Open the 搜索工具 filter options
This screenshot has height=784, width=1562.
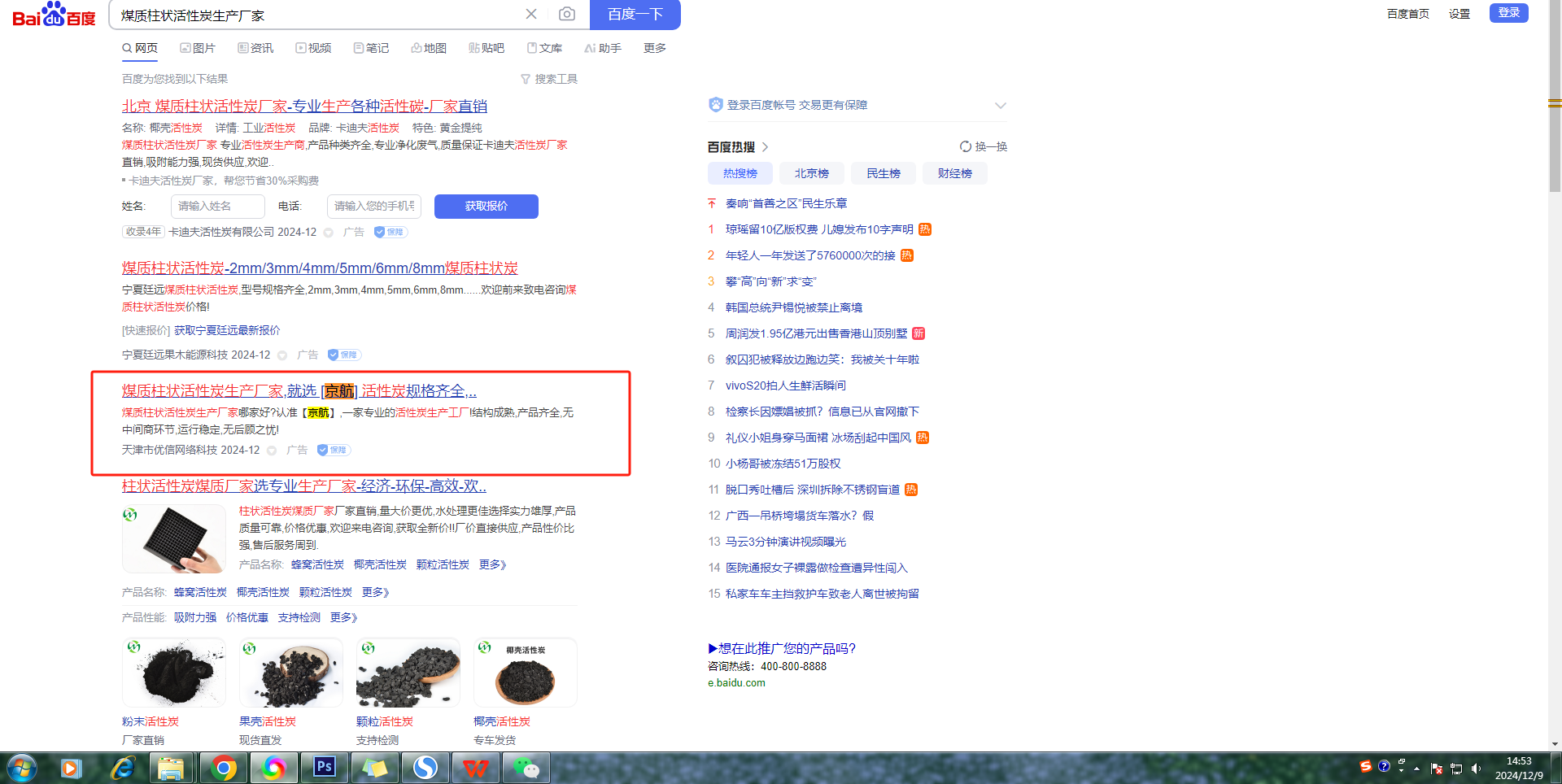coord(549,79)
